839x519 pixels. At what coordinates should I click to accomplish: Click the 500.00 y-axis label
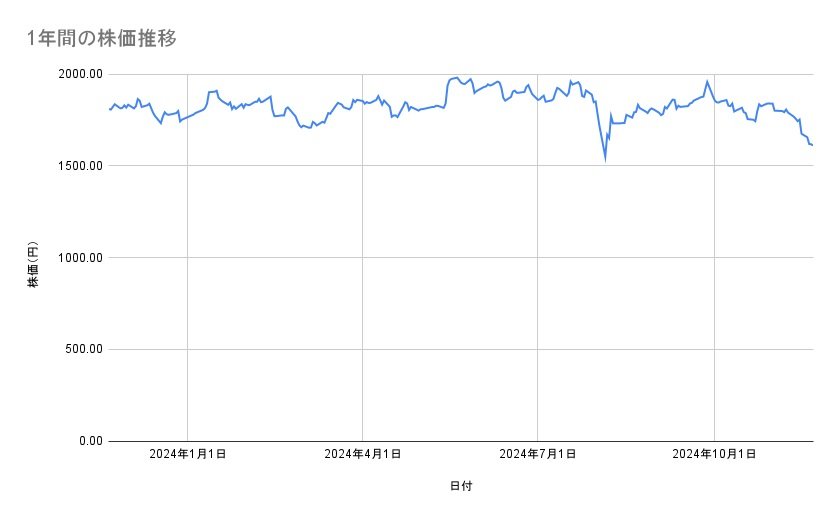click(80, 349)
